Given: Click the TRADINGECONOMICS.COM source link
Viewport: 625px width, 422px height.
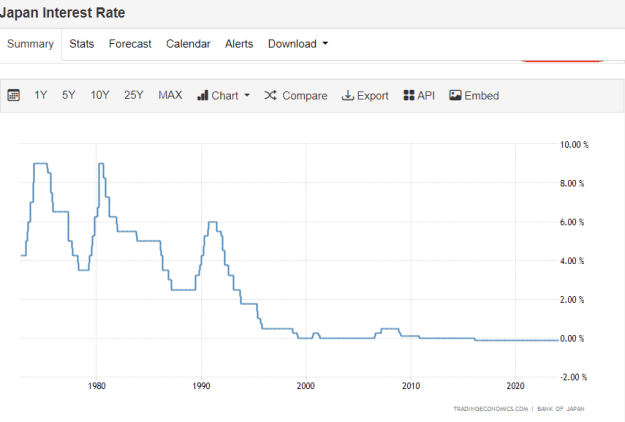Looking at the screenshot, I should pyautogui.click(x=490, y=409).
